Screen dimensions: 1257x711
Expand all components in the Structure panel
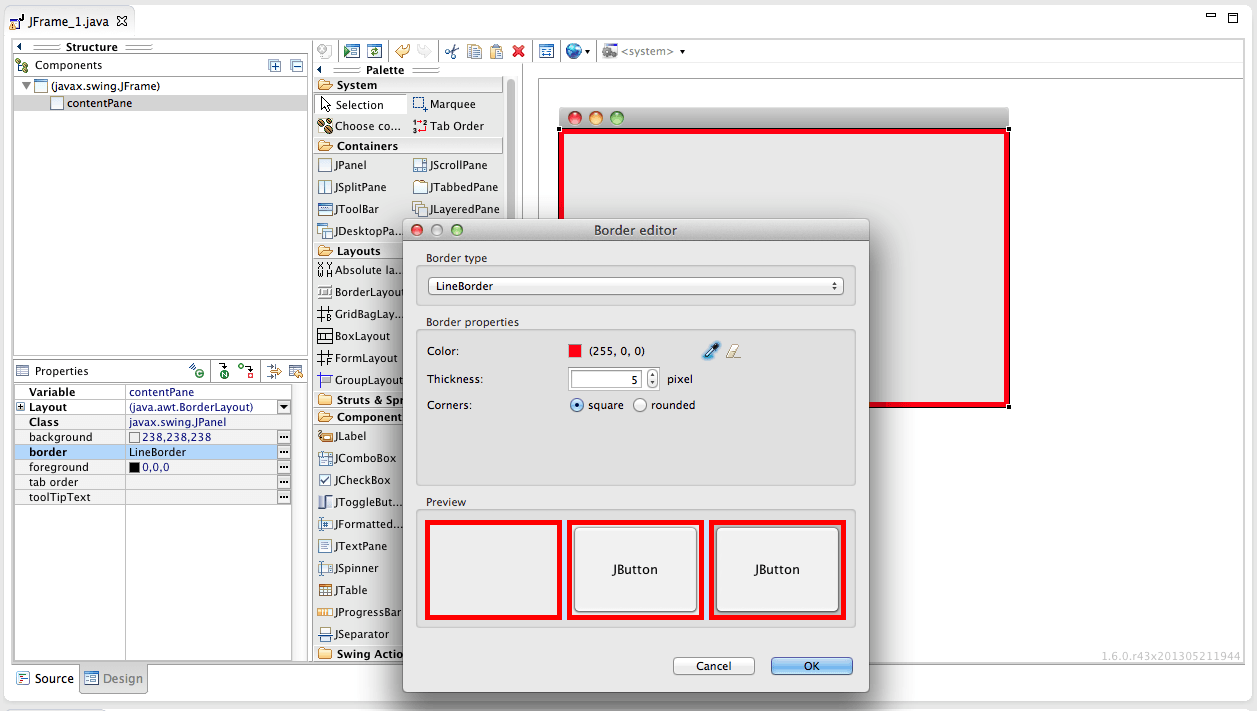coord(275,66)
